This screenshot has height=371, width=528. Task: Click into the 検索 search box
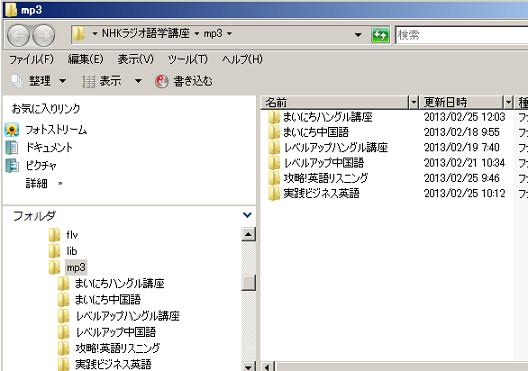[x=462, y=35]
